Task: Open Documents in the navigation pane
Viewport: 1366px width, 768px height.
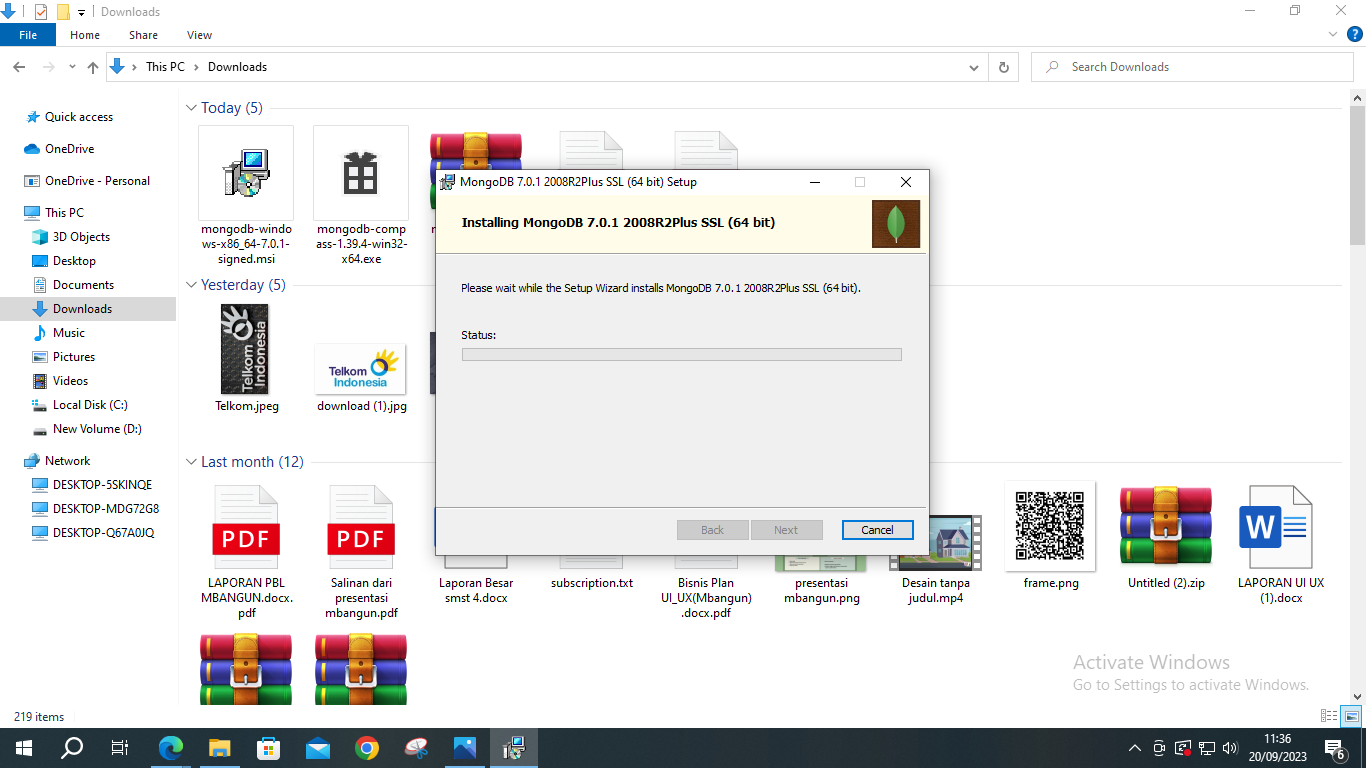Action: 83,285
